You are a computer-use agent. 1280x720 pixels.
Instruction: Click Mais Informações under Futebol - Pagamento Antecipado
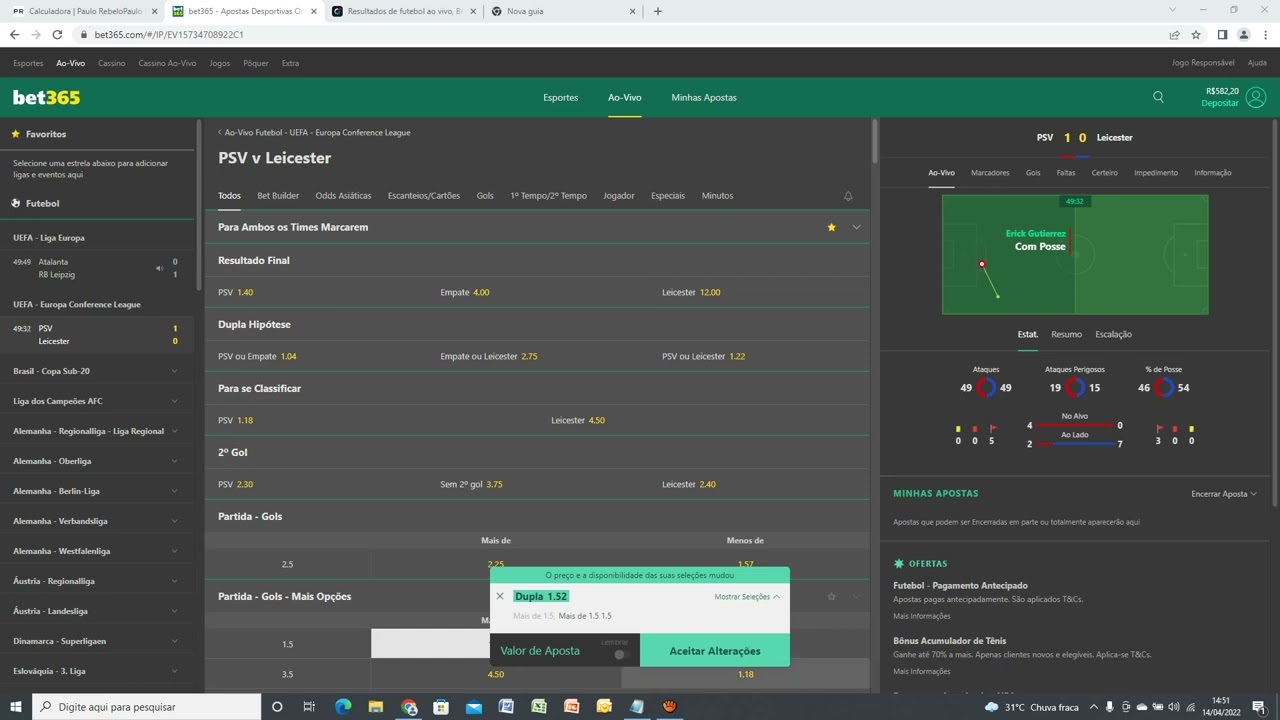click(921, 616)
